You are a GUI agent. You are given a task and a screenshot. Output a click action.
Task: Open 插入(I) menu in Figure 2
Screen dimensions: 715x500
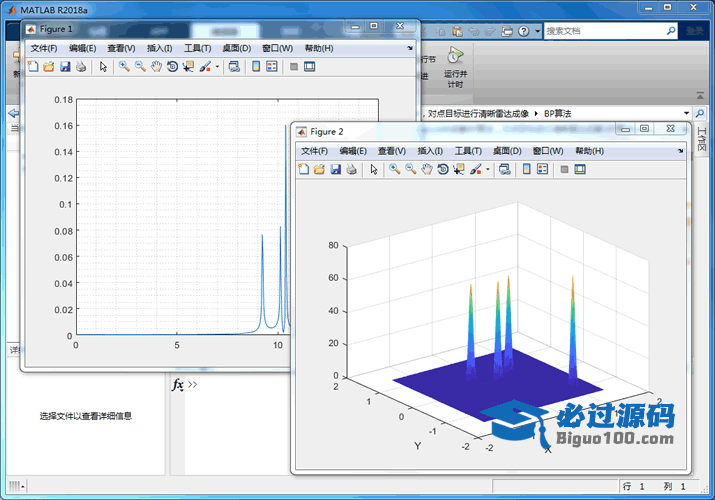430,151
